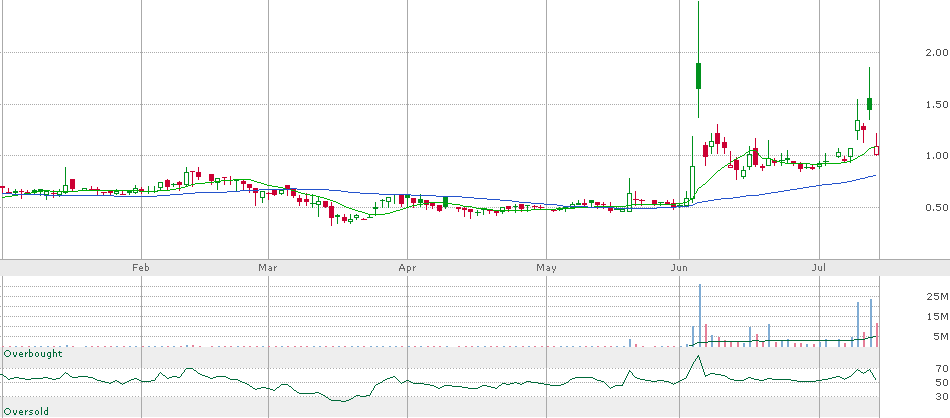This screenshot has height=418, width=950.
Task: Click the tallest blue volume bar in June
Action: (x=700, y=315)
